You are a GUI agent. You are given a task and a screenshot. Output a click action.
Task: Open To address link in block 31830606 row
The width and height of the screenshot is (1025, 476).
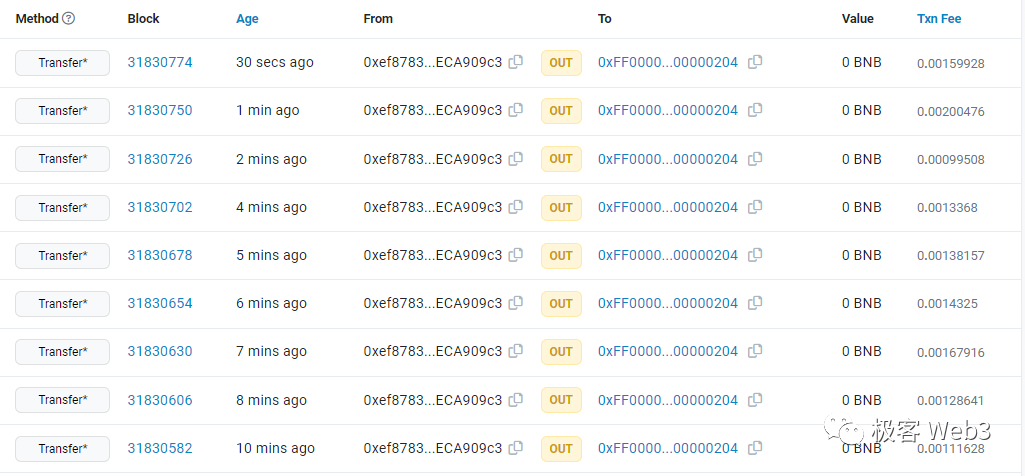(x=667, y=400)
